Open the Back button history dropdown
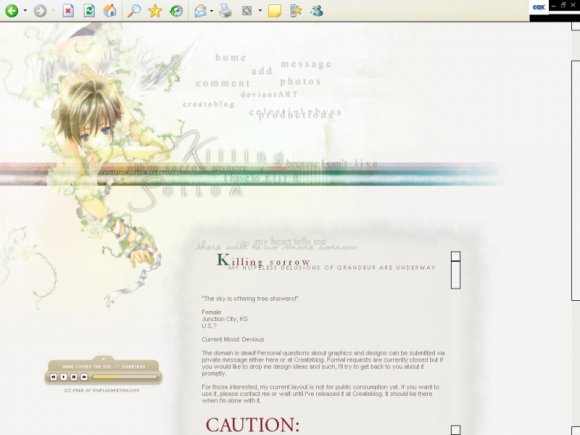 [25, 10]
